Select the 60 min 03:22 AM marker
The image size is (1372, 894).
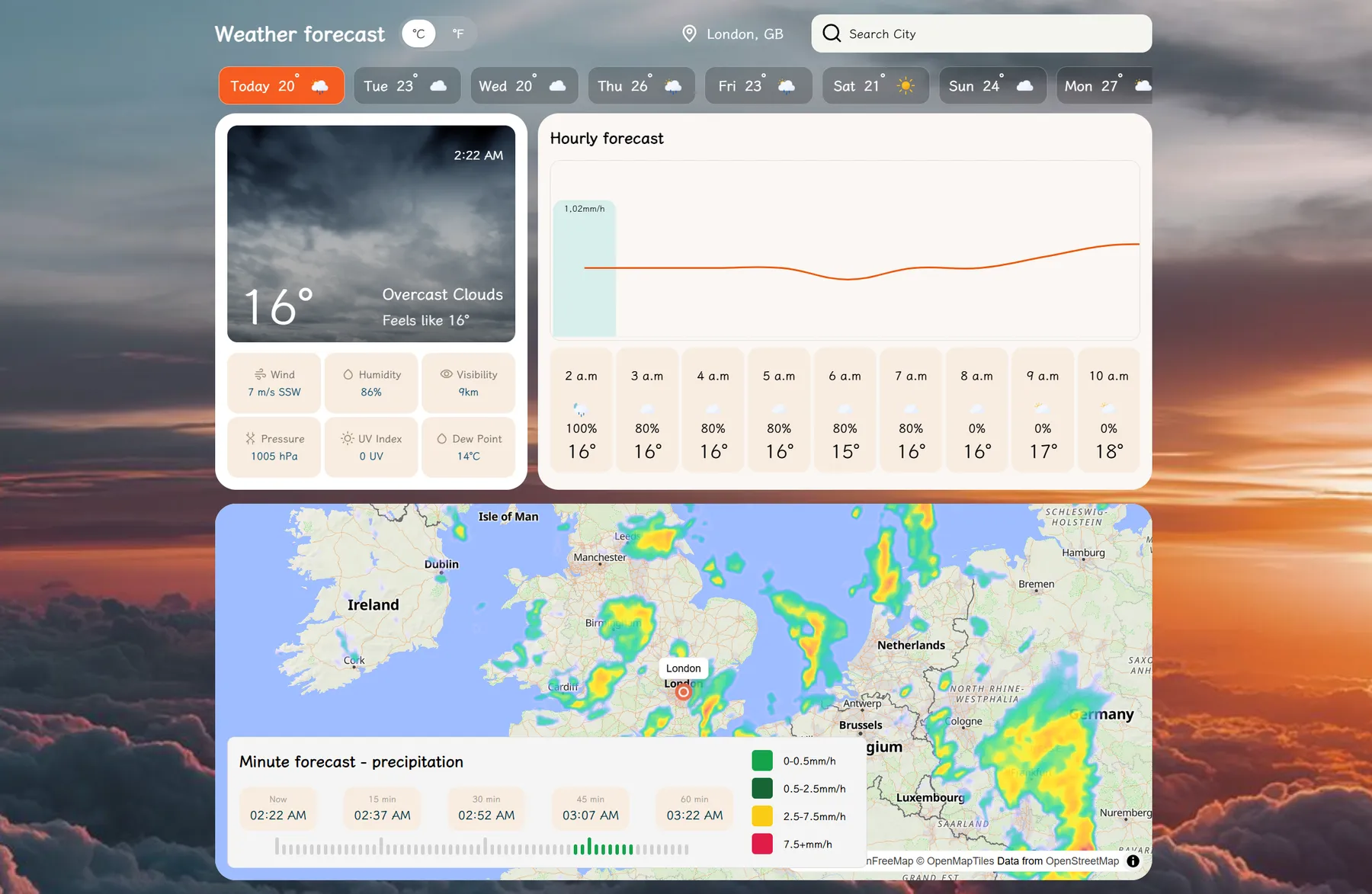click(695, 809)
